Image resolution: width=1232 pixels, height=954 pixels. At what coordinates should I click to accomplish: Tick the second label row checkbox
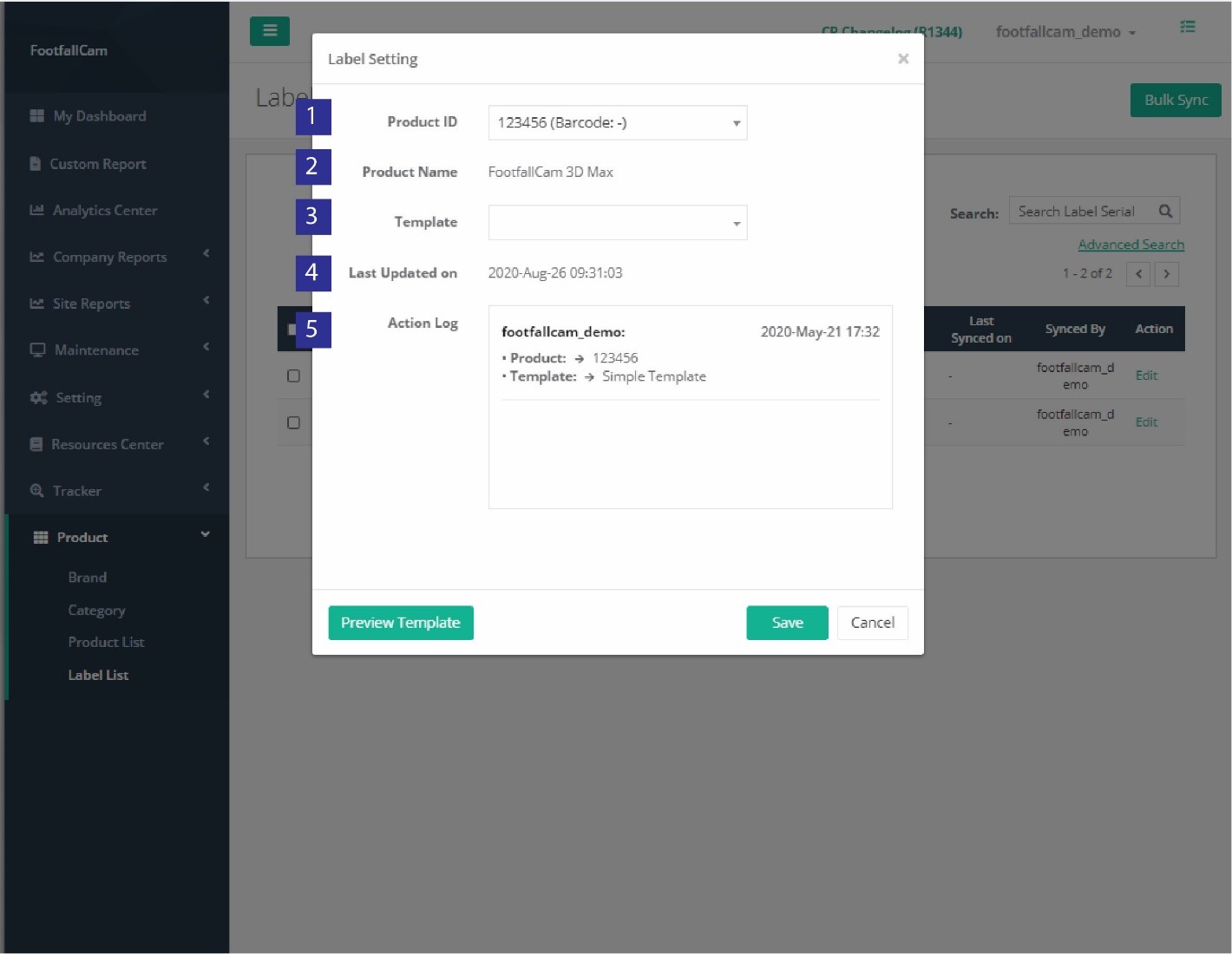pos(293,422)
